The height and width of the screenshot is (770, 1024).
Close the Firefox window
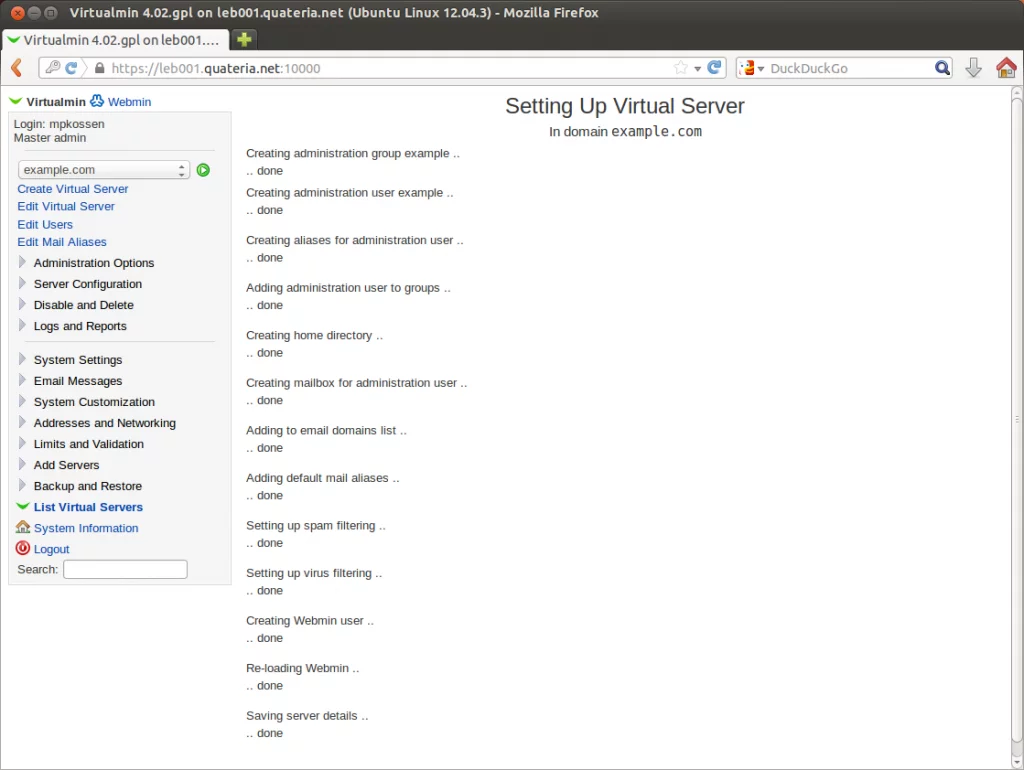click(x=18, y=12)
